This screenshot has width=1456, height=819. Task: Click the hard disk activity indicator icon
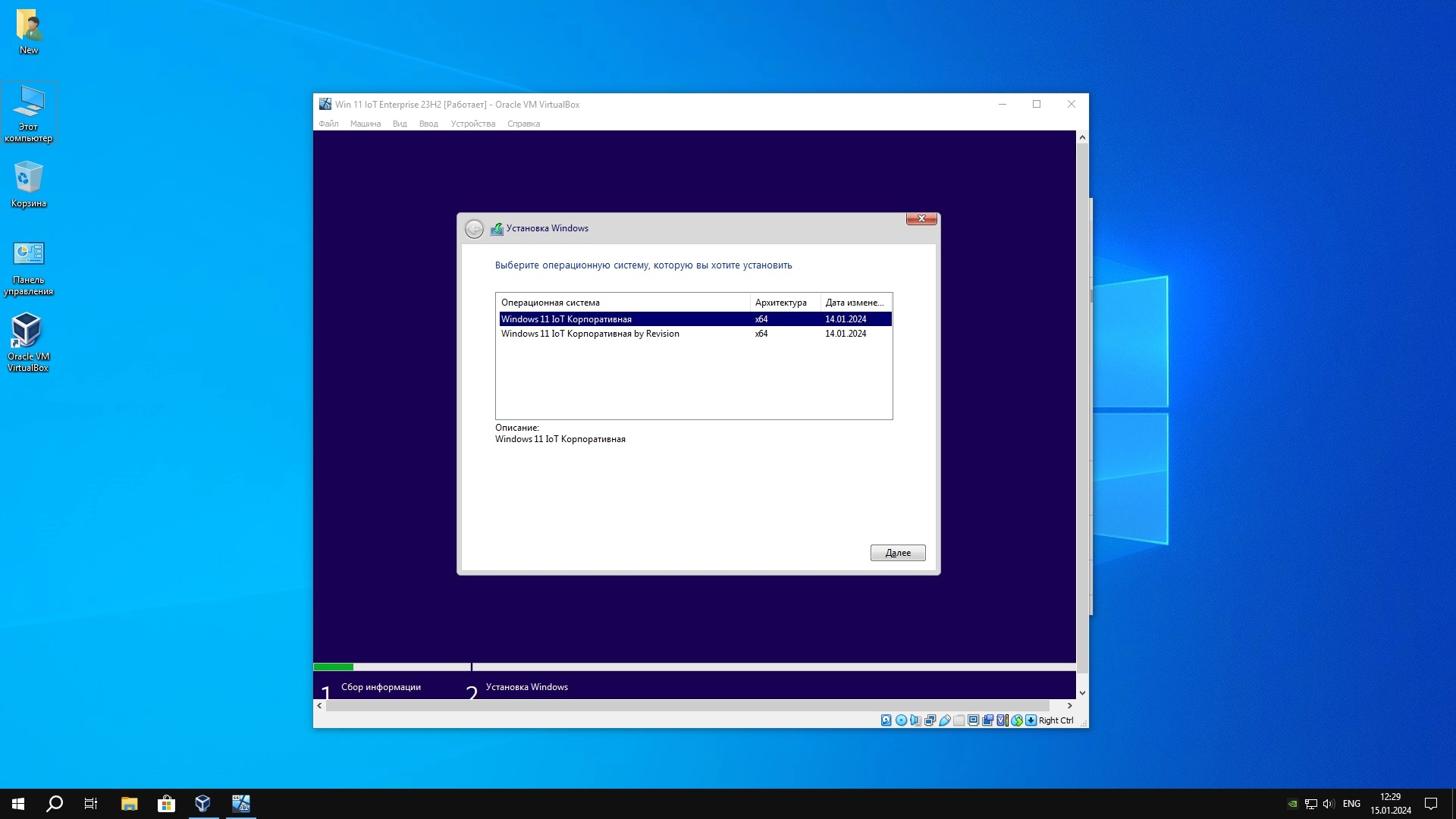[x=886, y=720]
